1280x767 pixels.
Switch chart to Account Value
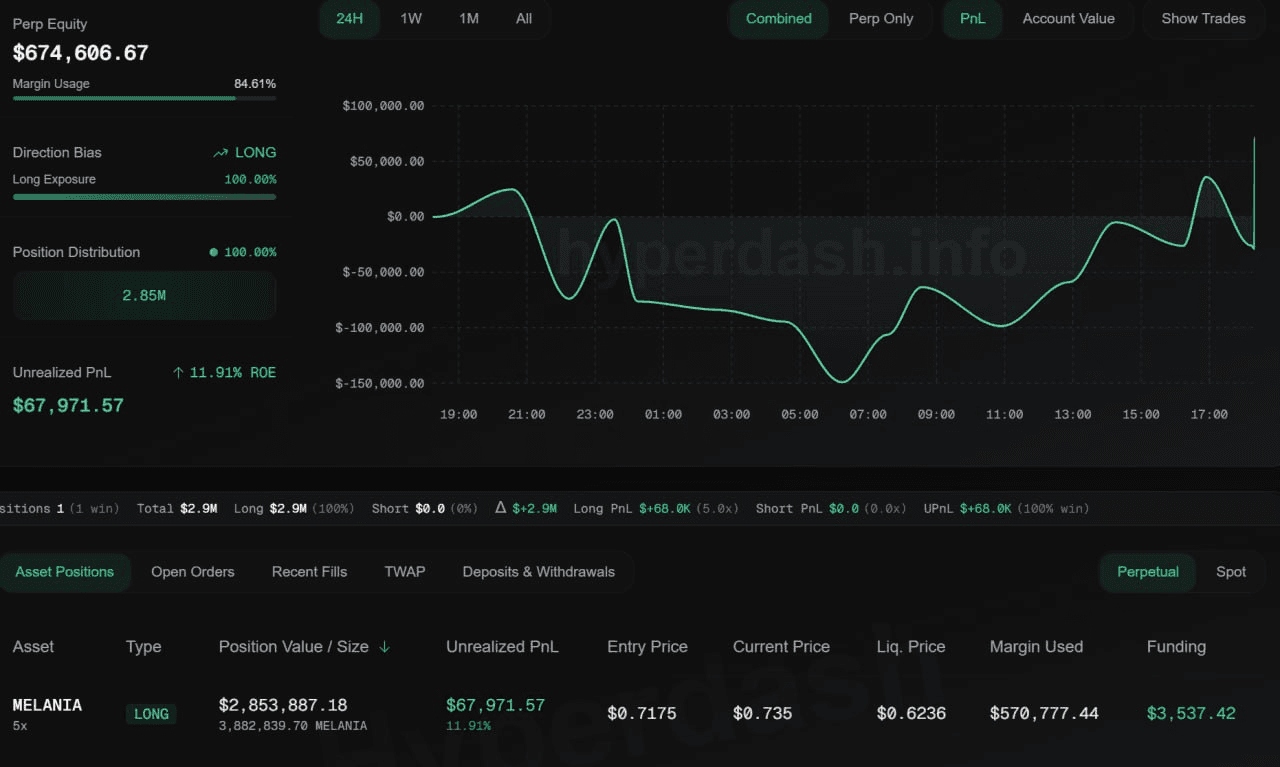pos(1068,19)
